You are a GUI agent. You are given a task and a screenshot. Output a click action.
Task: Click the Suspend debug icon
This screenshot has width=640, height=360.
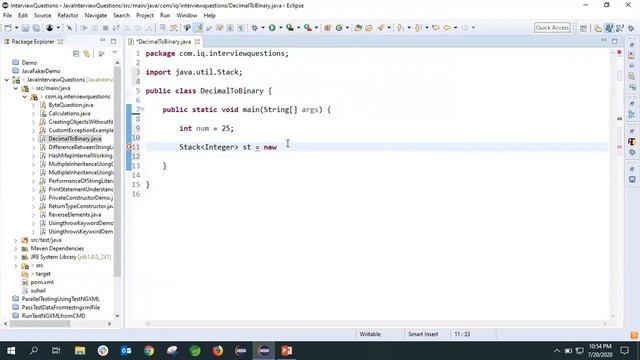tap(95, 28)
